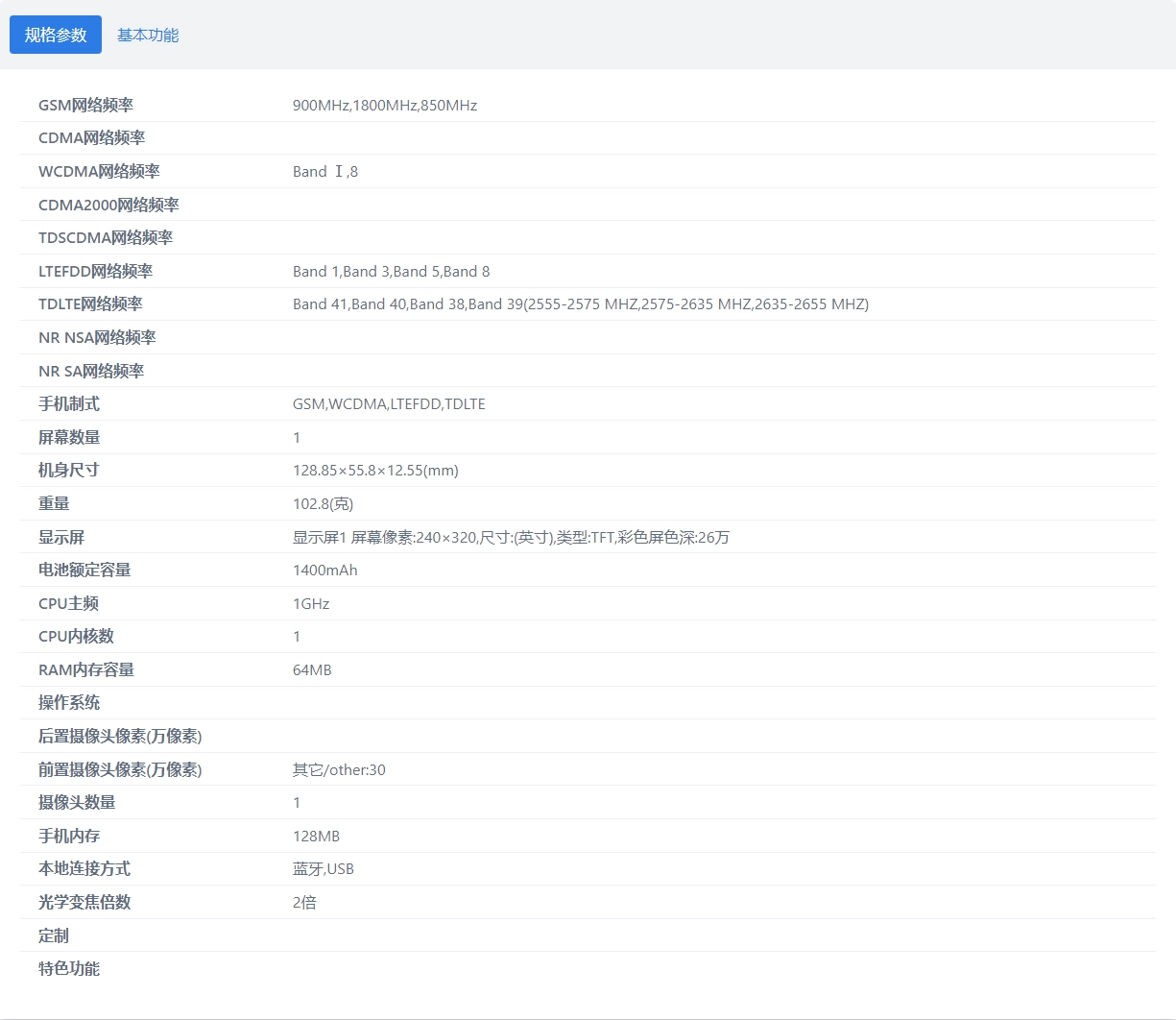The width and height of the screenshot is (1176, 1020).
Task: Click the value 2倍
Action: click(304, 902)
